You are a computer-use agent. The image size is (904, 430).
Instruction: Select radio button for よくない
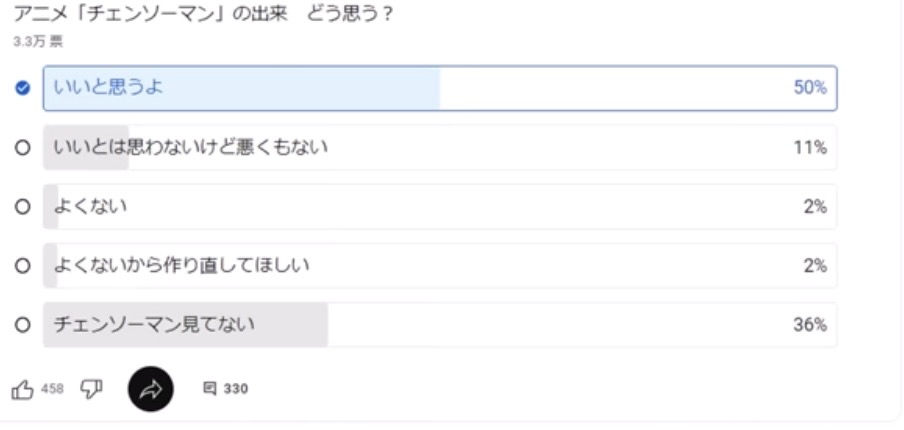click(22, 207)
